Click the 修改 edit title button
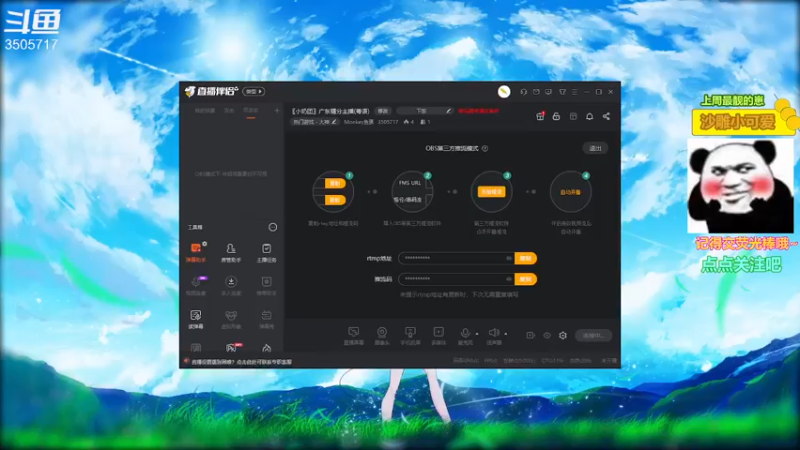Screen dimensions: 800x450 coord(383,111)
